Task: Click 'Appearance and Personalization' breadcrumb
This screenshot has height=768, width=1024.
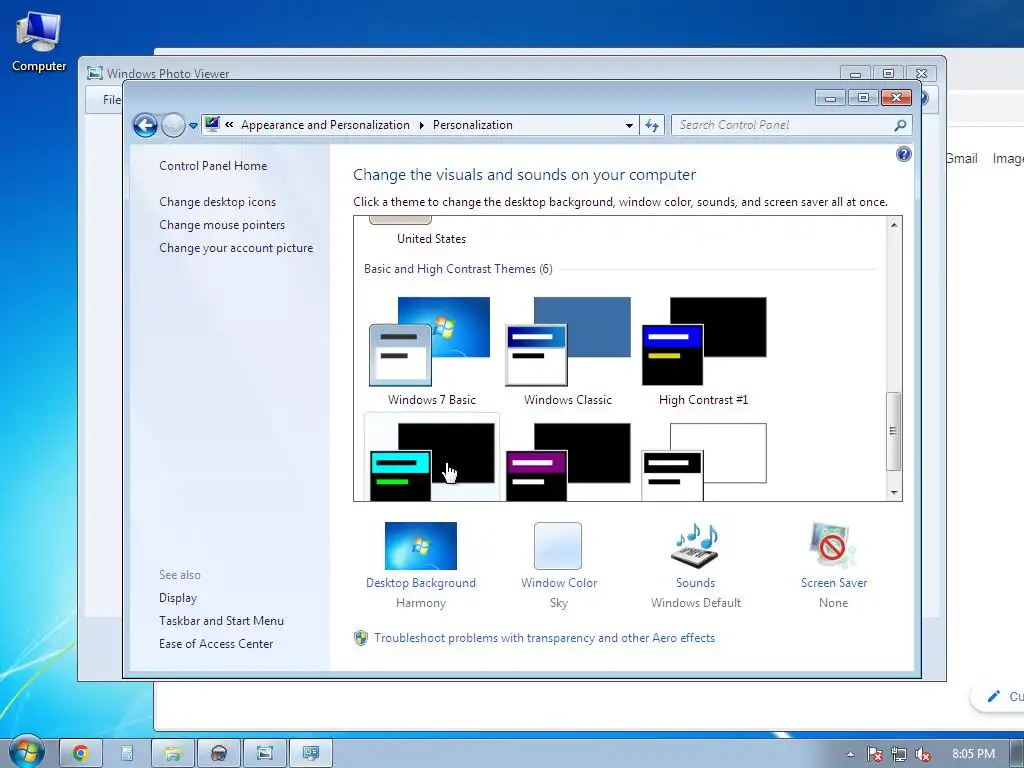Action: [x=325, y=125]
